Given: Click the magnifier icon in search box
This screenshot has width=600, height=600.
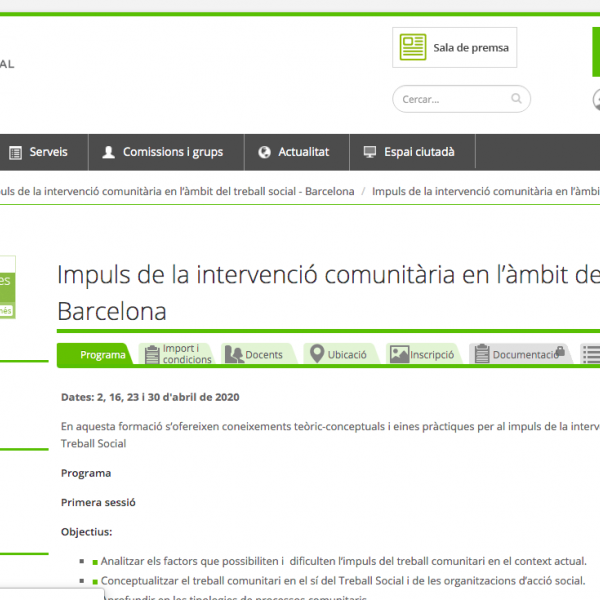Looking at the screenshot, I should click(x=516, y=99).
